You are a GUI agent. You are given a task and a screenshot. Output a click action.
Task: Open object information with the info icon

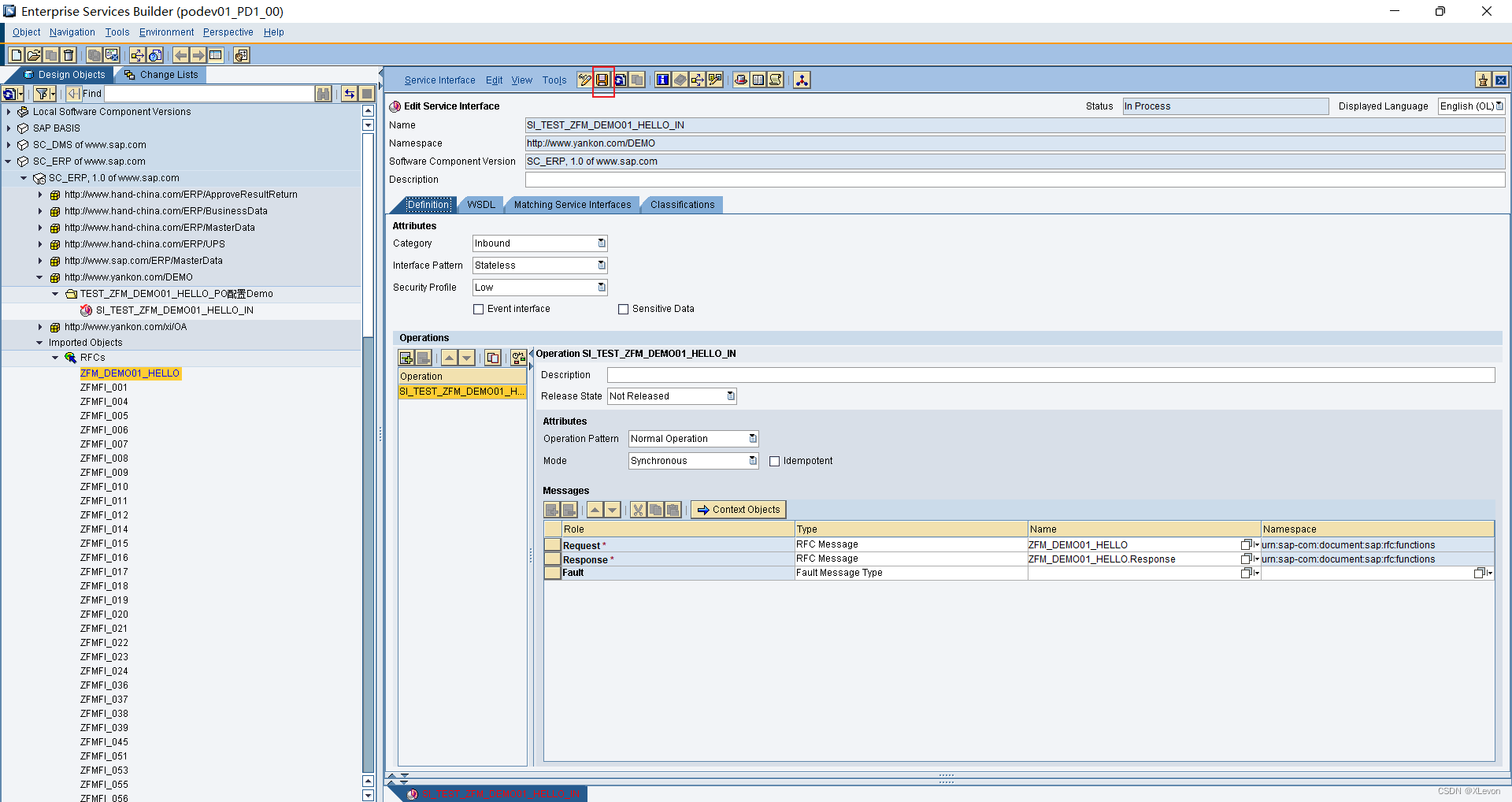[662, 80]
